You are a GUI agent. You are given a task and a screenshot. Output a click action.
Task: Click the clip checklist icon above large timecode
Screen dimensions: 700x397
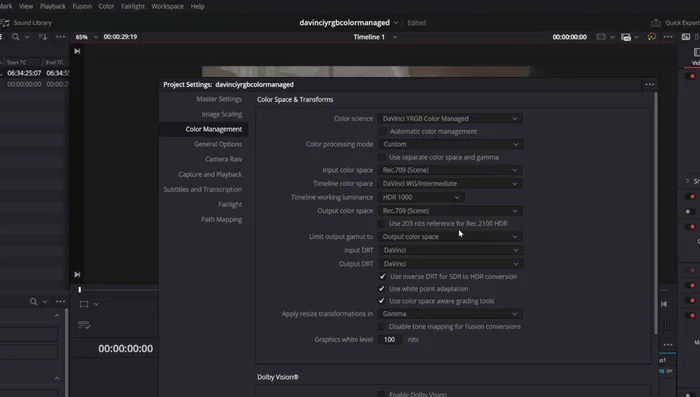coord(84,325)
